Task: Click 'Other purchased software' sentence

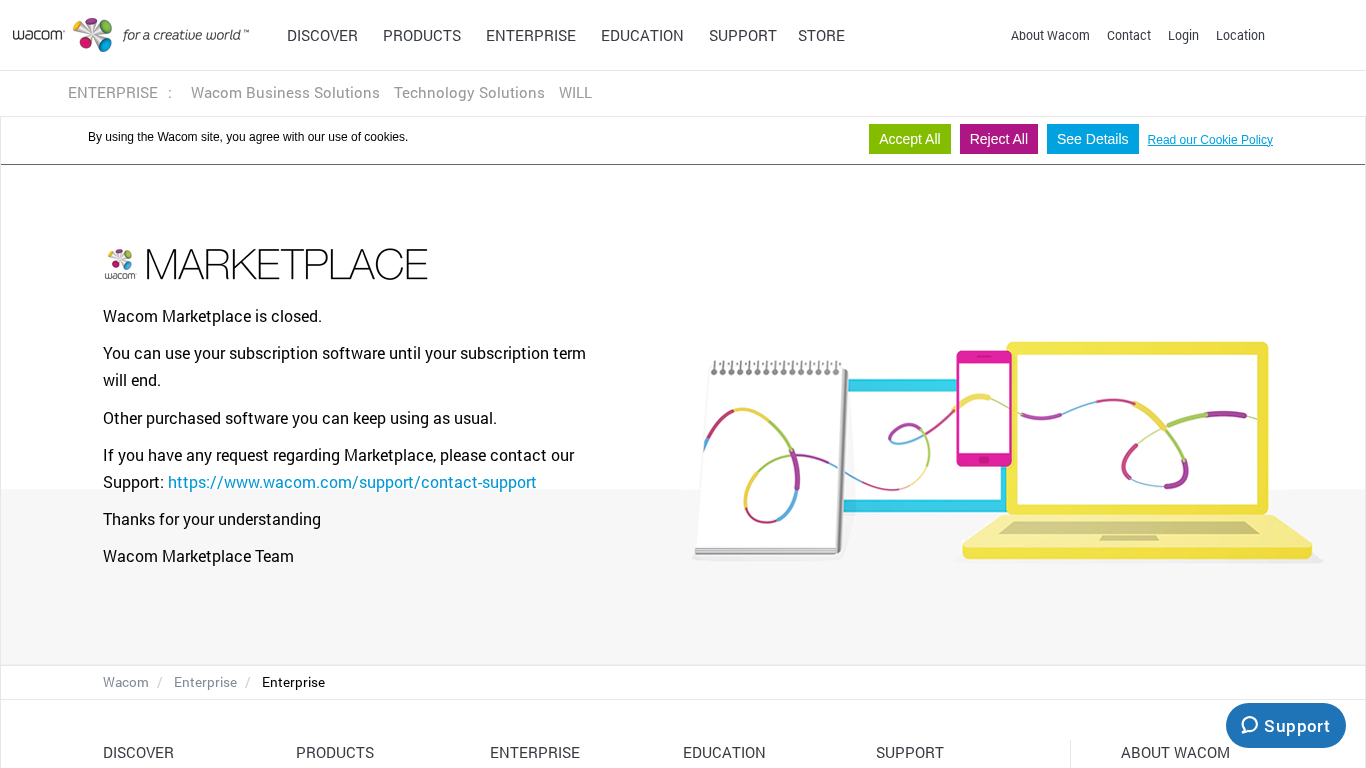Action: tap(300, 418)
